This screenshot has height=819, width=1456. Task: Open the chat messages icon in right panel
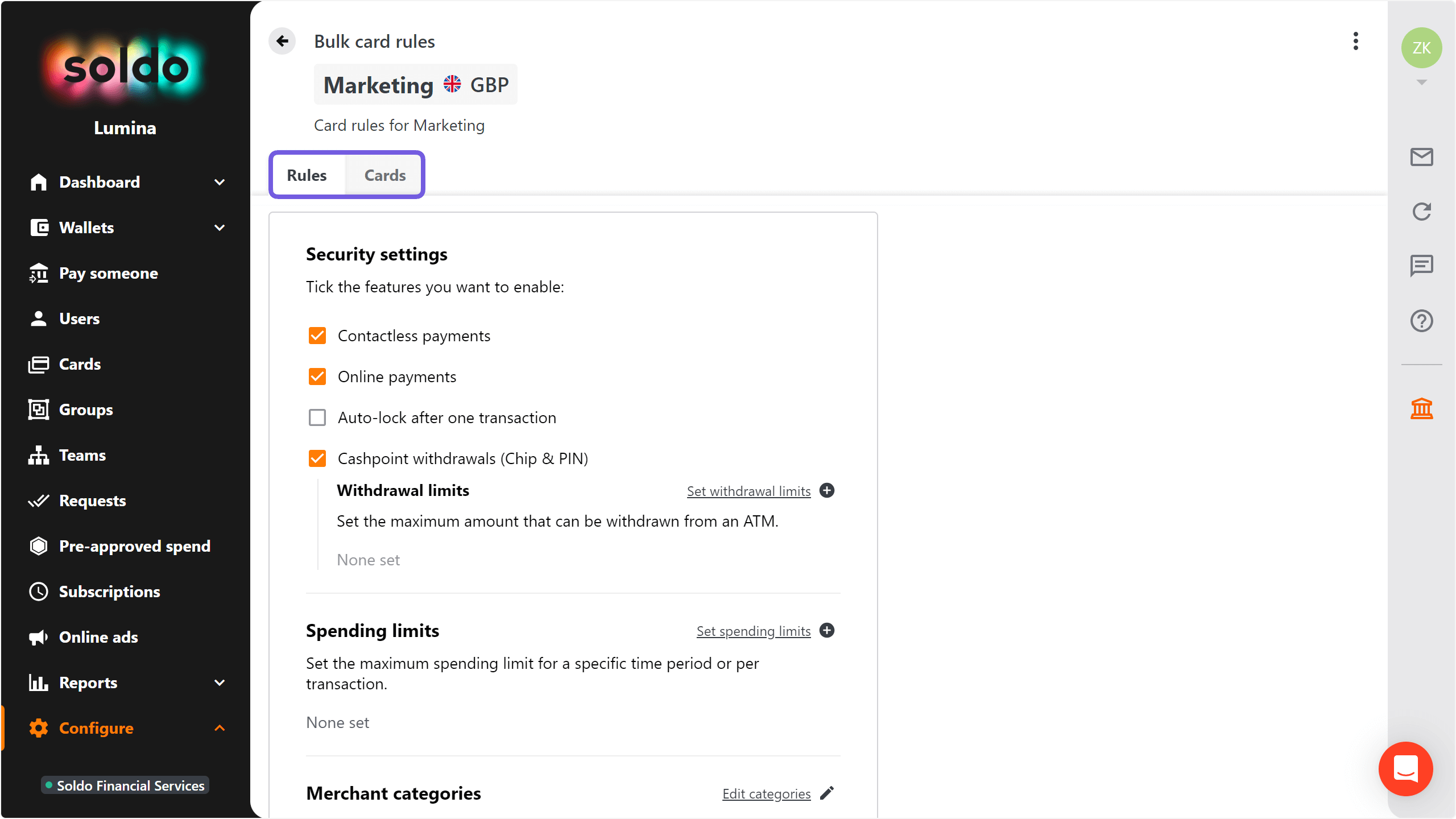(1421, 266)
